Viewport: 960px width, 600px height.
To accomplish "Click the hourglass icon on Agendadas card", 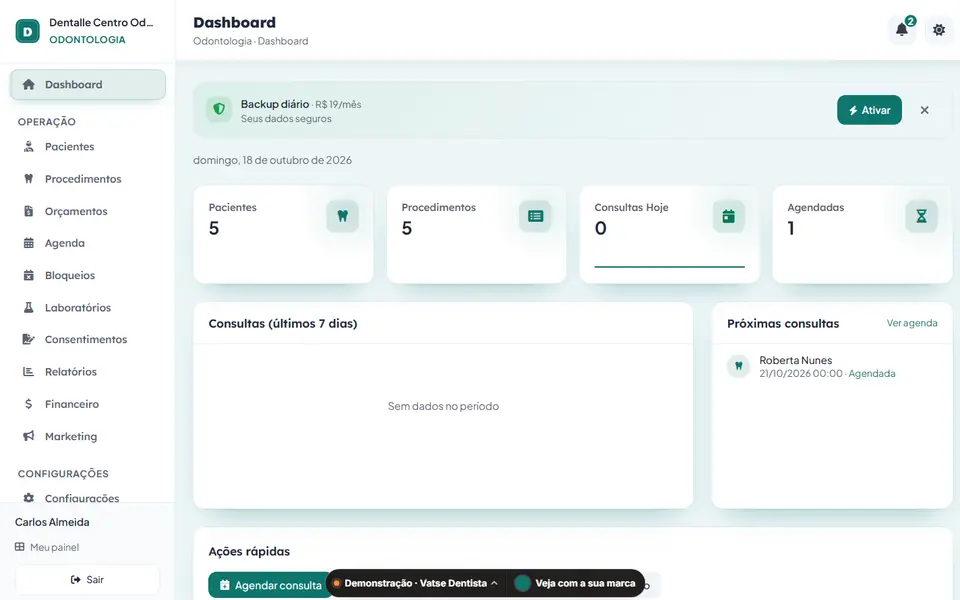I will pyautogui.click(x=921, y=216).
